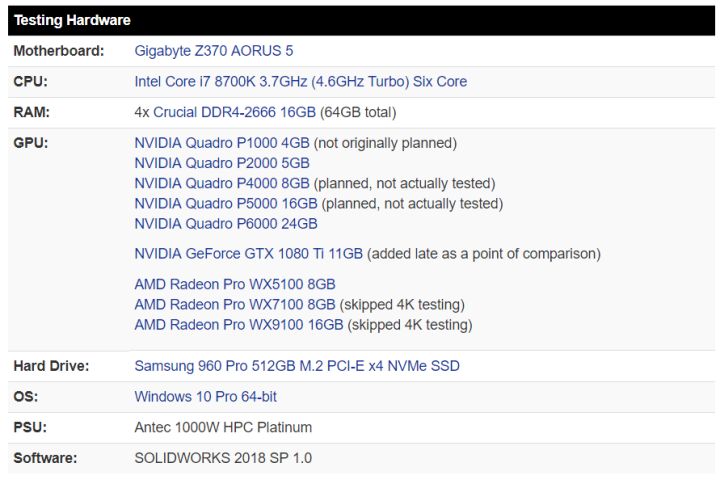Click the Motherboard row label
Image resolution: width=720 pixels, height=484 pixels.
click(x=59, y=51)
